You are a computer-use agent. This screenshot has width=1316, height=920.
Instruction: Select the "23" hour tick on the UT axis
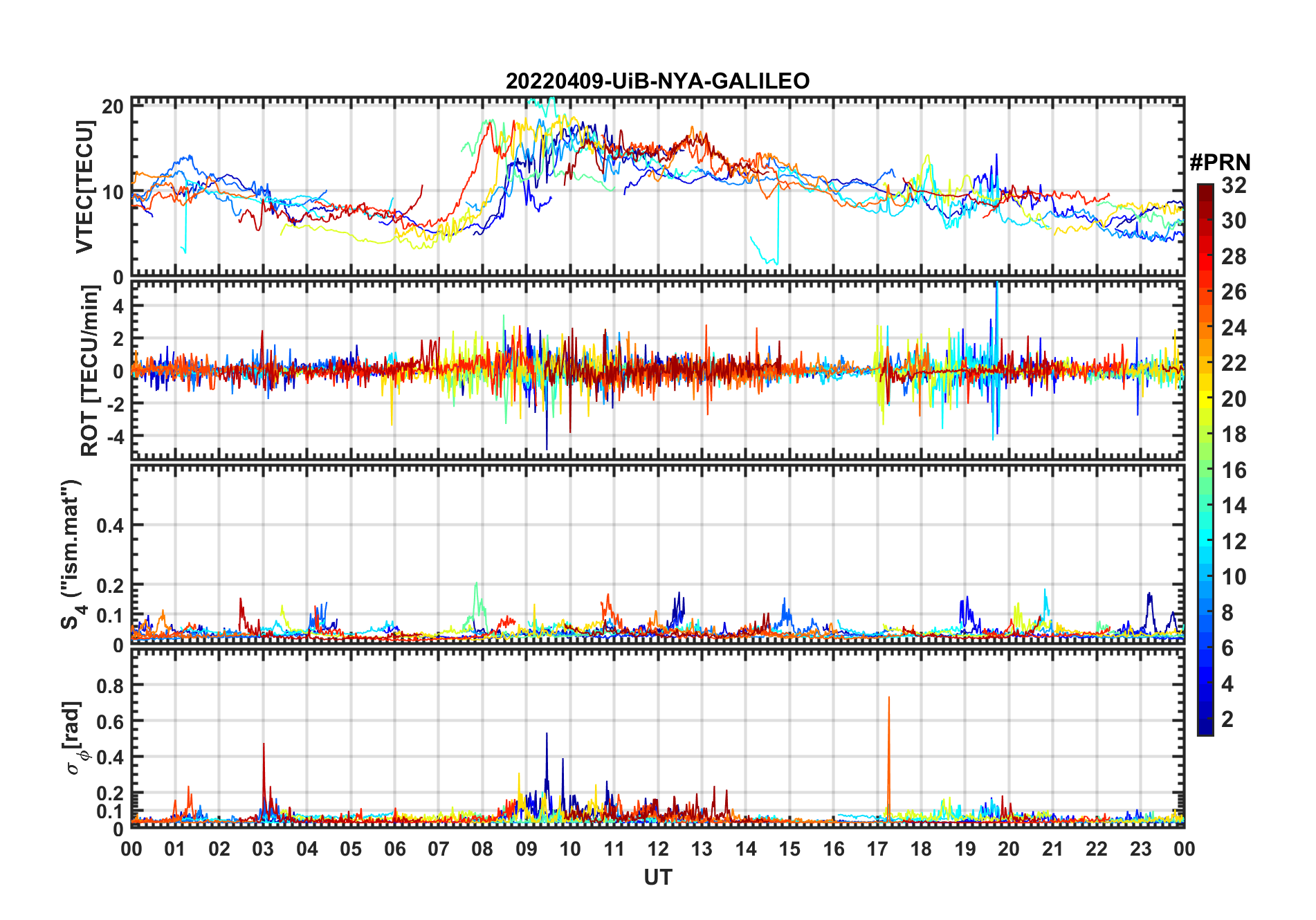1140,849
